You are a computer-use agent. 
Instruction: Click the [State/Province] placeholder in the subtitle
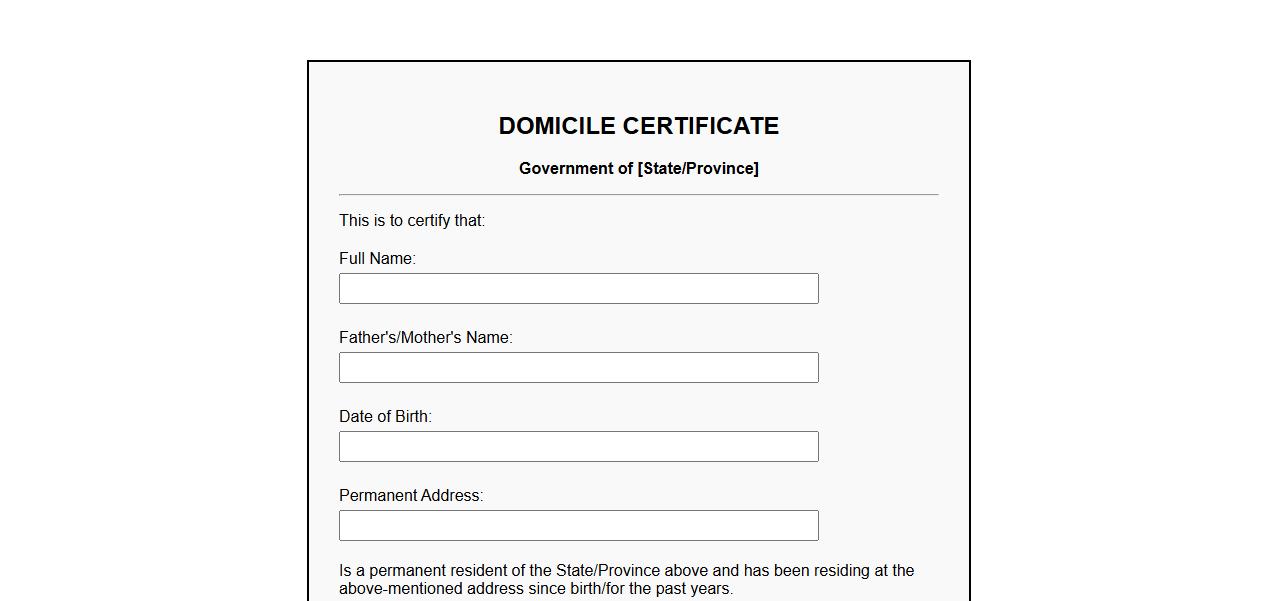tap(698, 168)
